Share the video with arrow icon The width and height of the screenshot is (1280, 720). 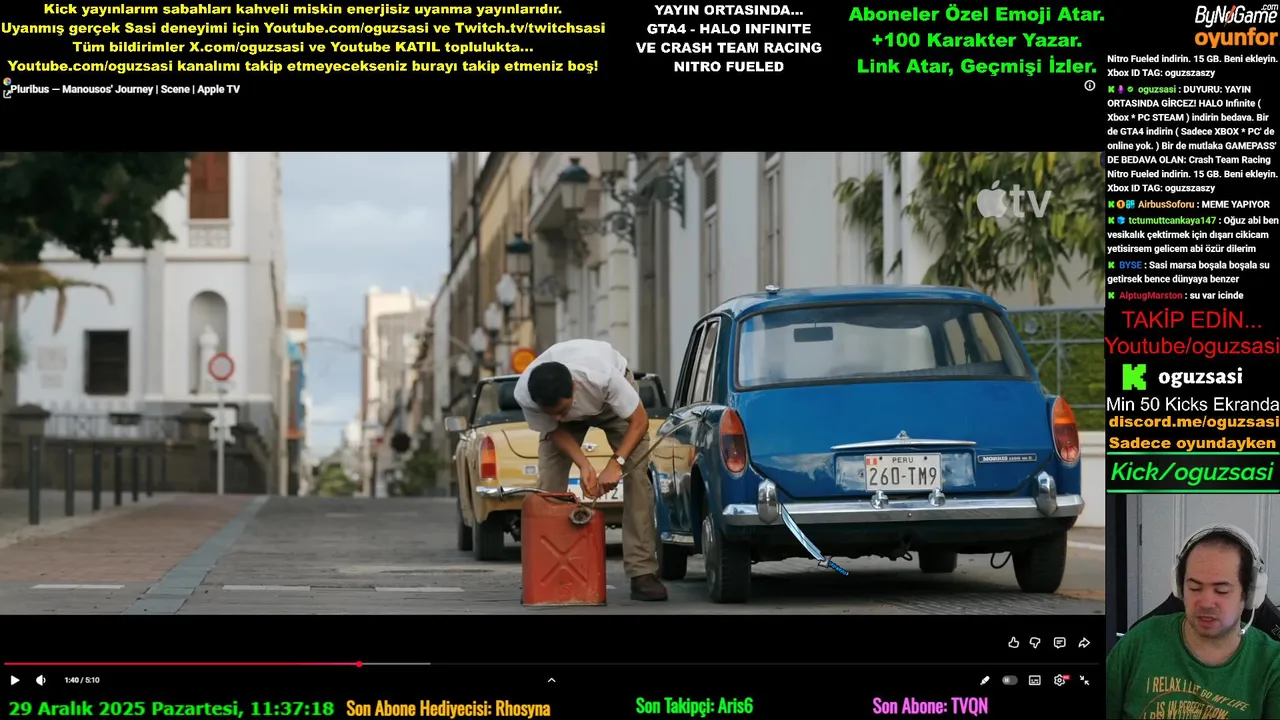click(x=1084, y=643)
